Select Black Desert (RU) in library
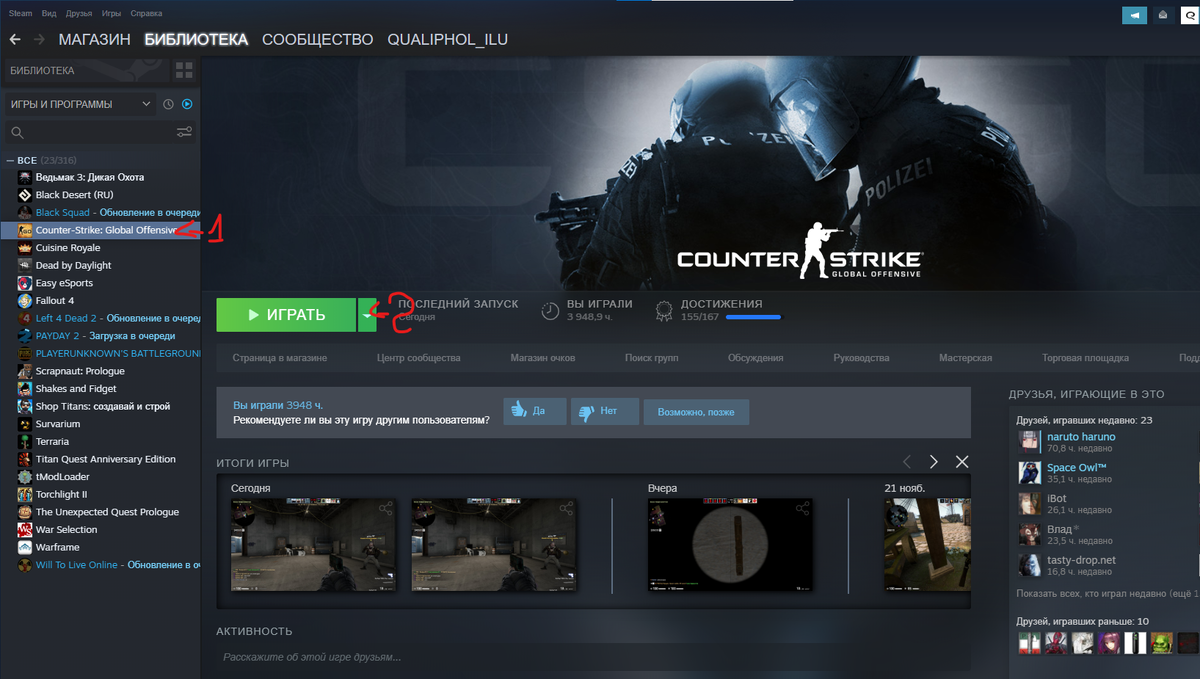The width and height of the screenshot is (1200, 679). [x=74, y=195]
